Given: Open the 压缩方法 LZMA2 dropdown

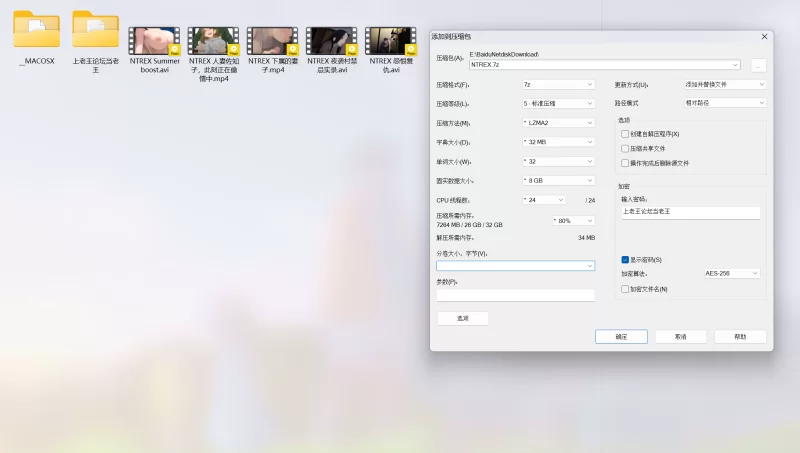Looking at the screenshot, I should [558, 123].
